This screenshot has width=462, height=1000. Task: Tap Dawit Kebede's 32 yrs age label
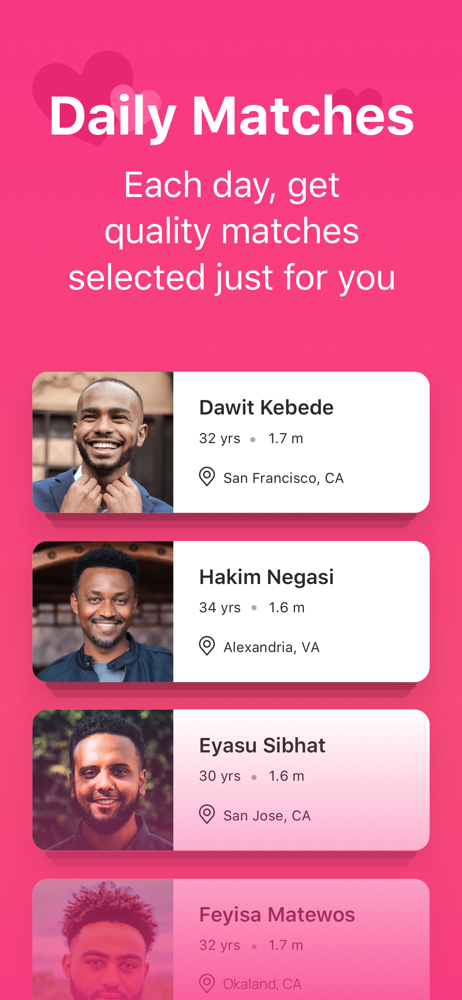220,439
